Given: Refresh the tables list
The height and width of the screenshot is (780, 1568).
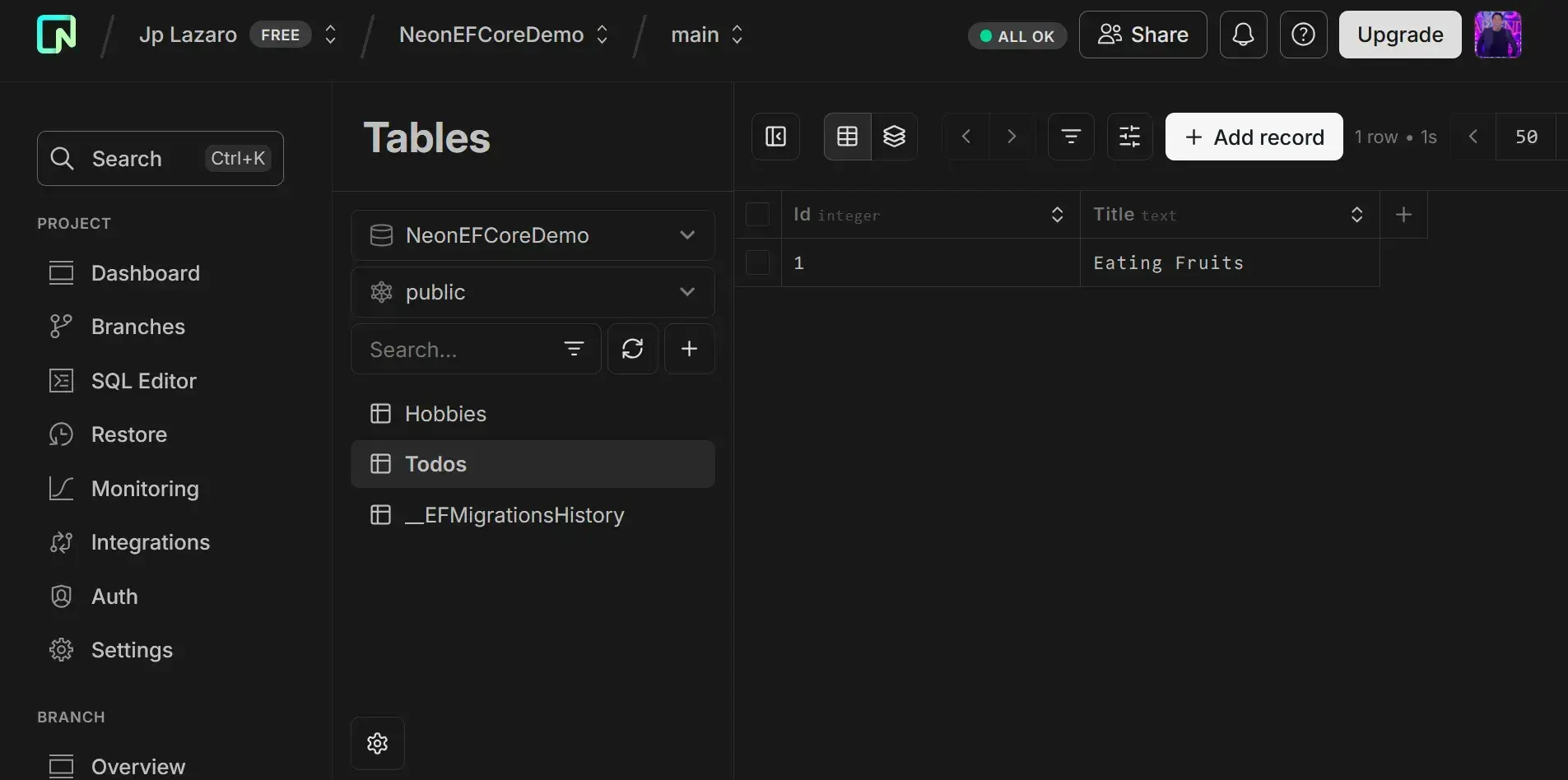Looking at the screenshot, I should pyautogui.click(x=632, y=349).
